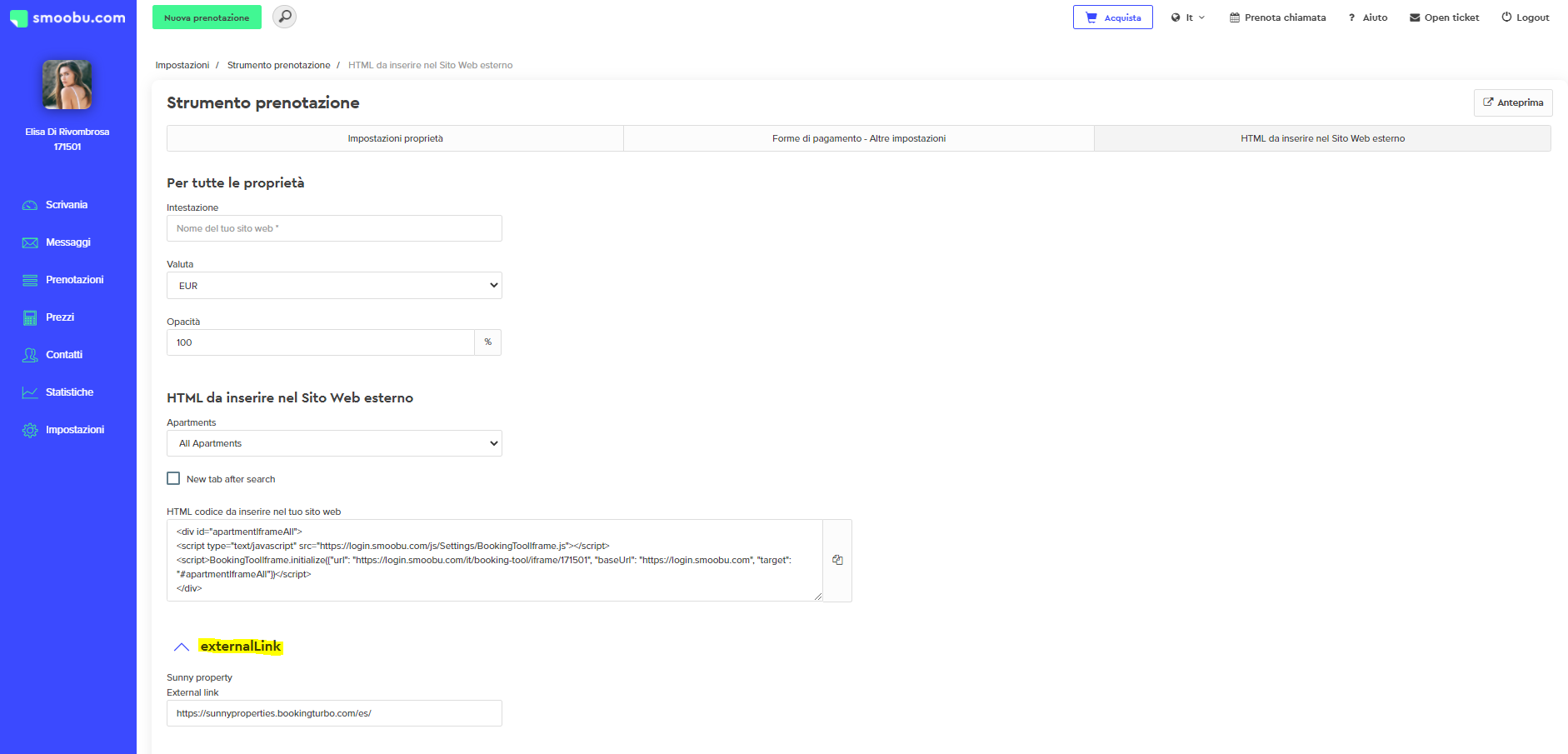
Task: Click the Elisa Di Rivombrosa username
Action: pyautogui.click(x=67, y=132)
